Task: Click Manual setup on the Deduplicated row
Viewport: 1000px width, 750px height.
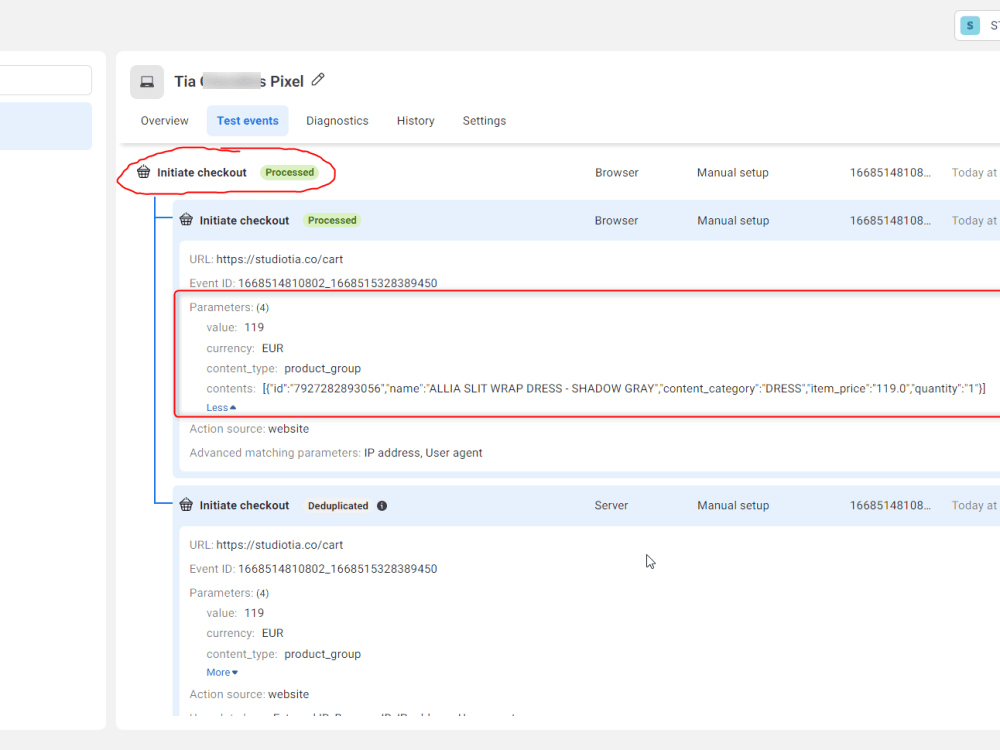Action: point(733,505)
